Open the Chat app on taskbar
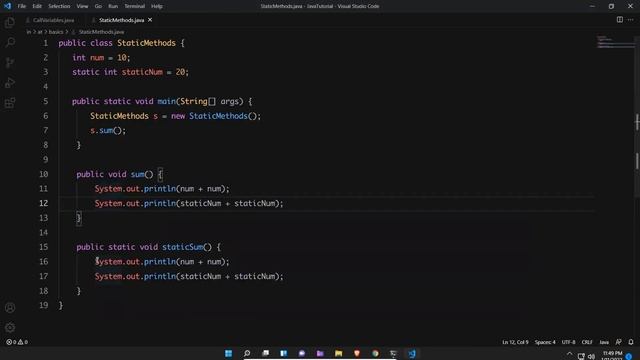This screenshot has width=640, height=360. pyautogui.click(x=302, y=353)
